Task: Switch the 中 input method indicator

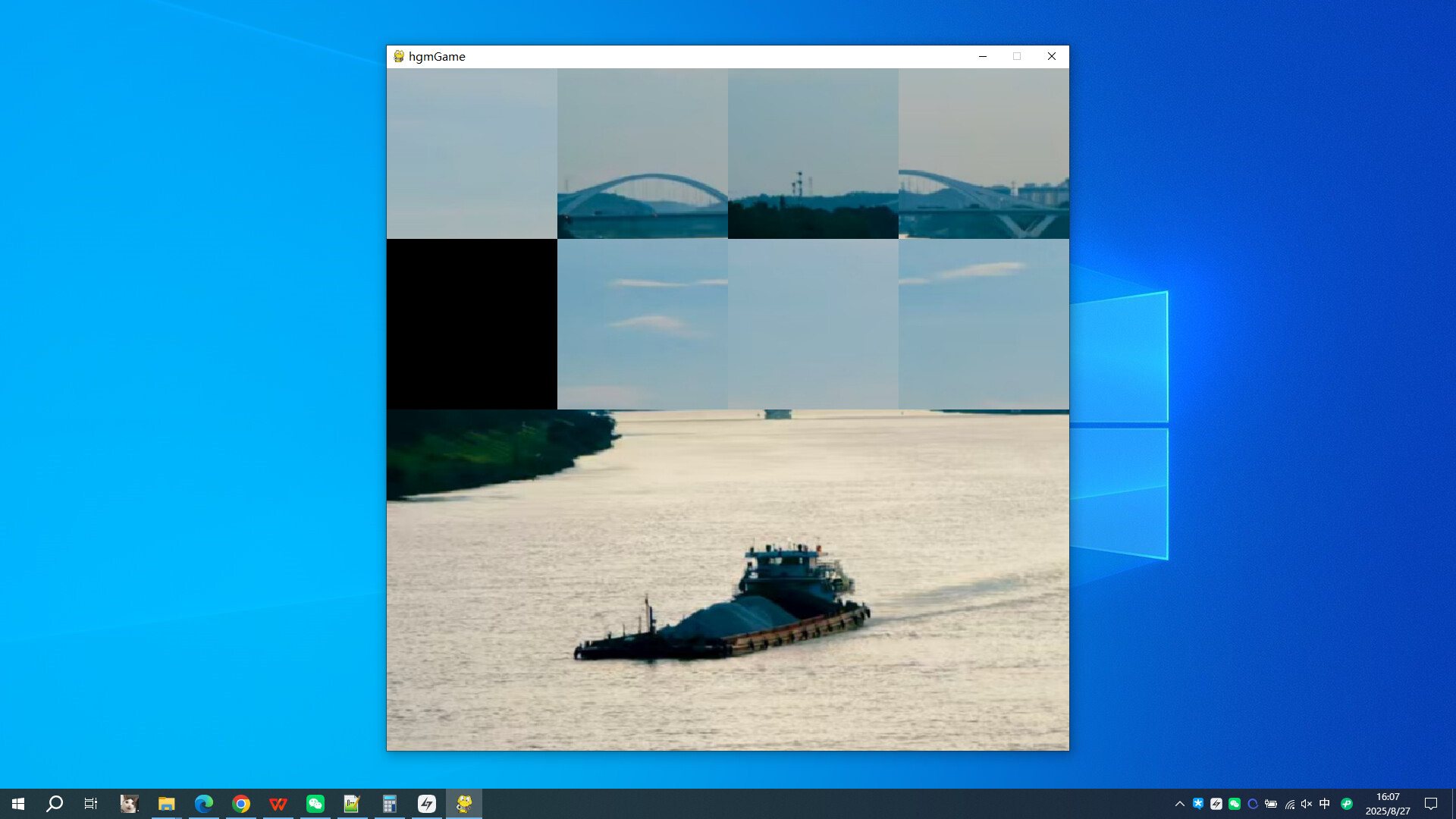Action: (x=1325, y=804)
